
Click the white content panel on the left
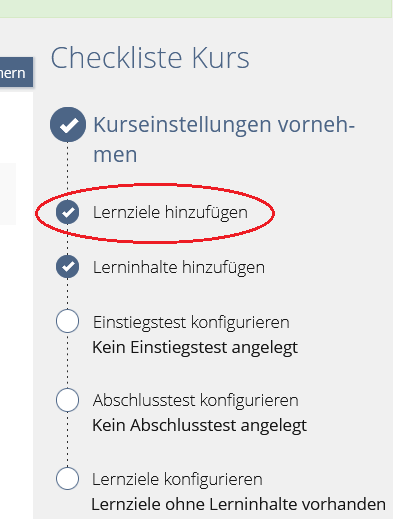click(x=16, y=305)
